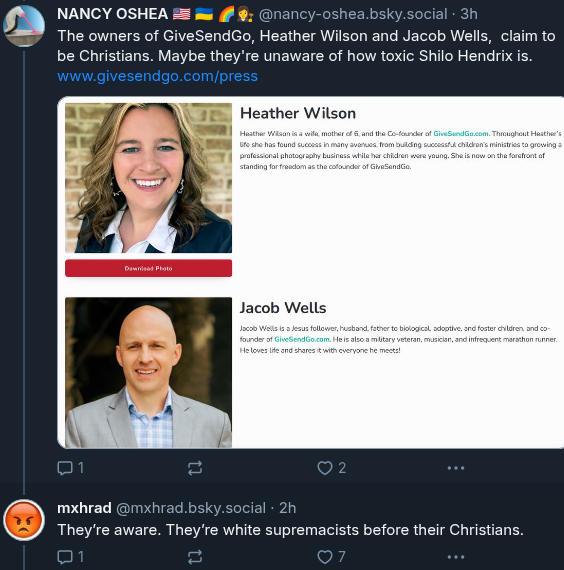Open Heather Wilson's photo in the image
This screenshot has width=564, height=570.
point(148,178)
